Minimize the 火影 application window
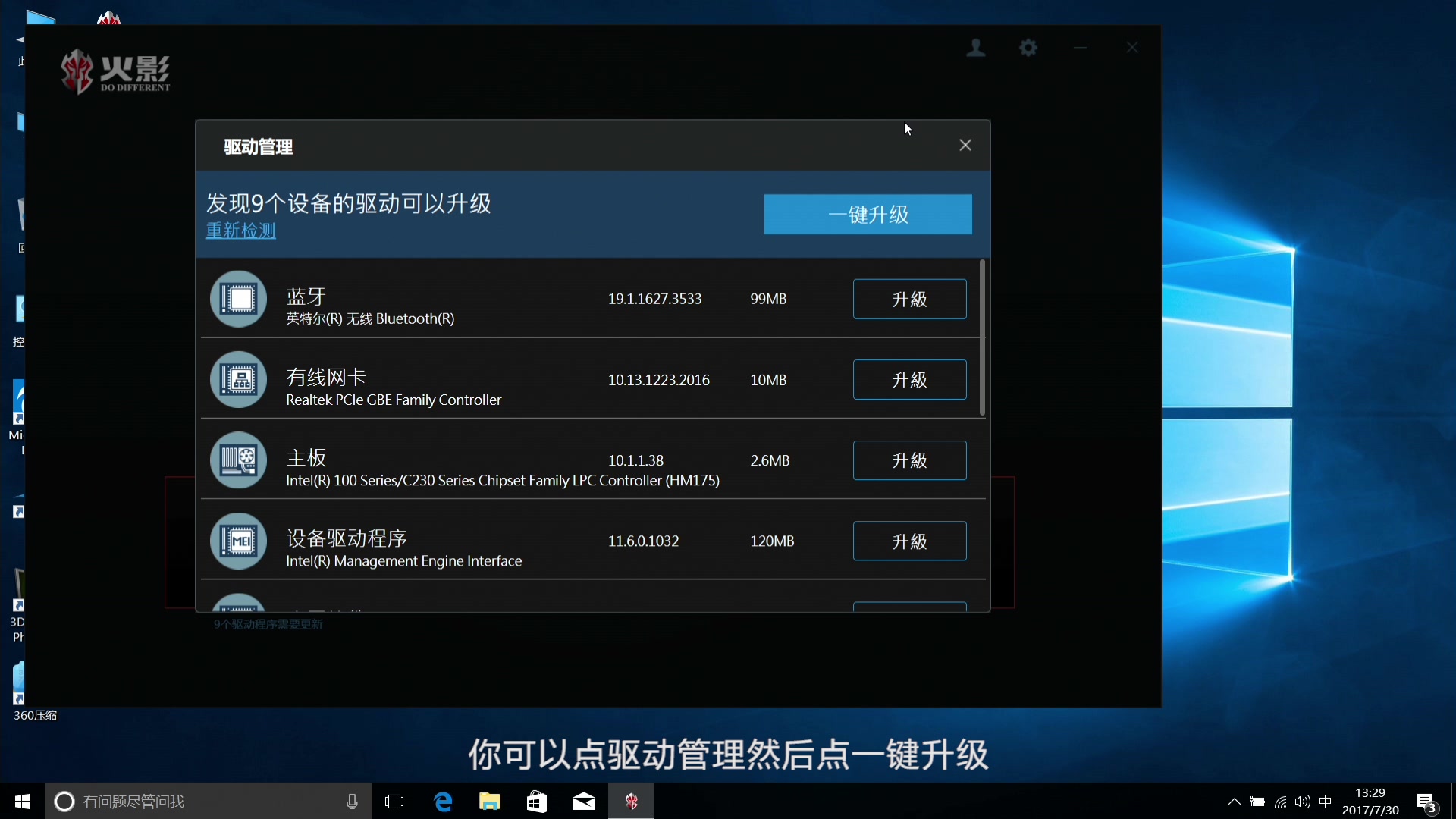 [1081, 48]
